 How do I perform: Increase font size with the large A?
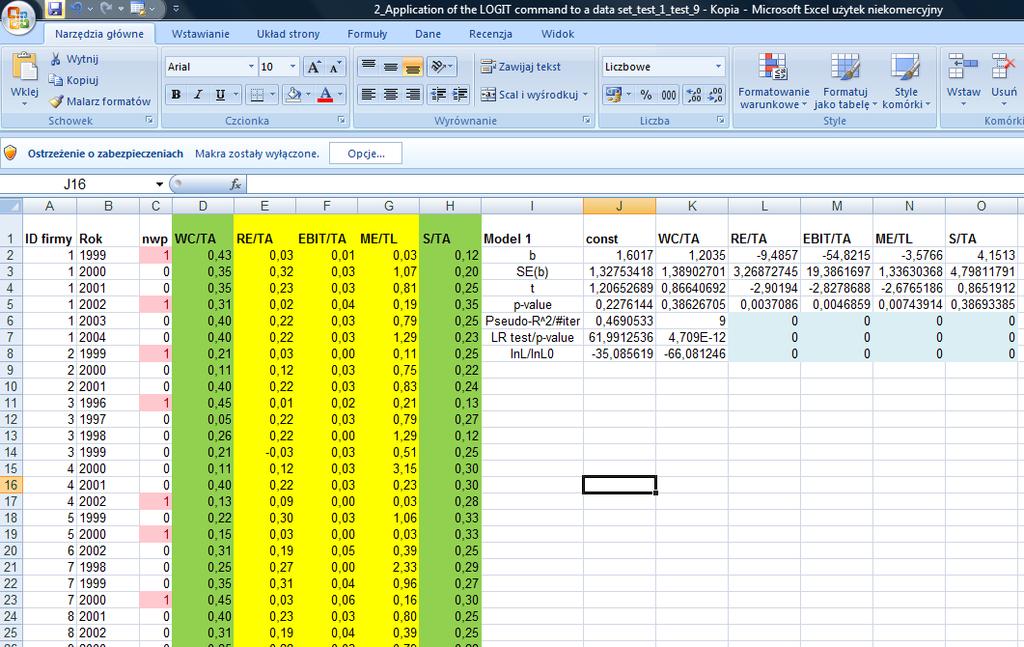[313, 67]
